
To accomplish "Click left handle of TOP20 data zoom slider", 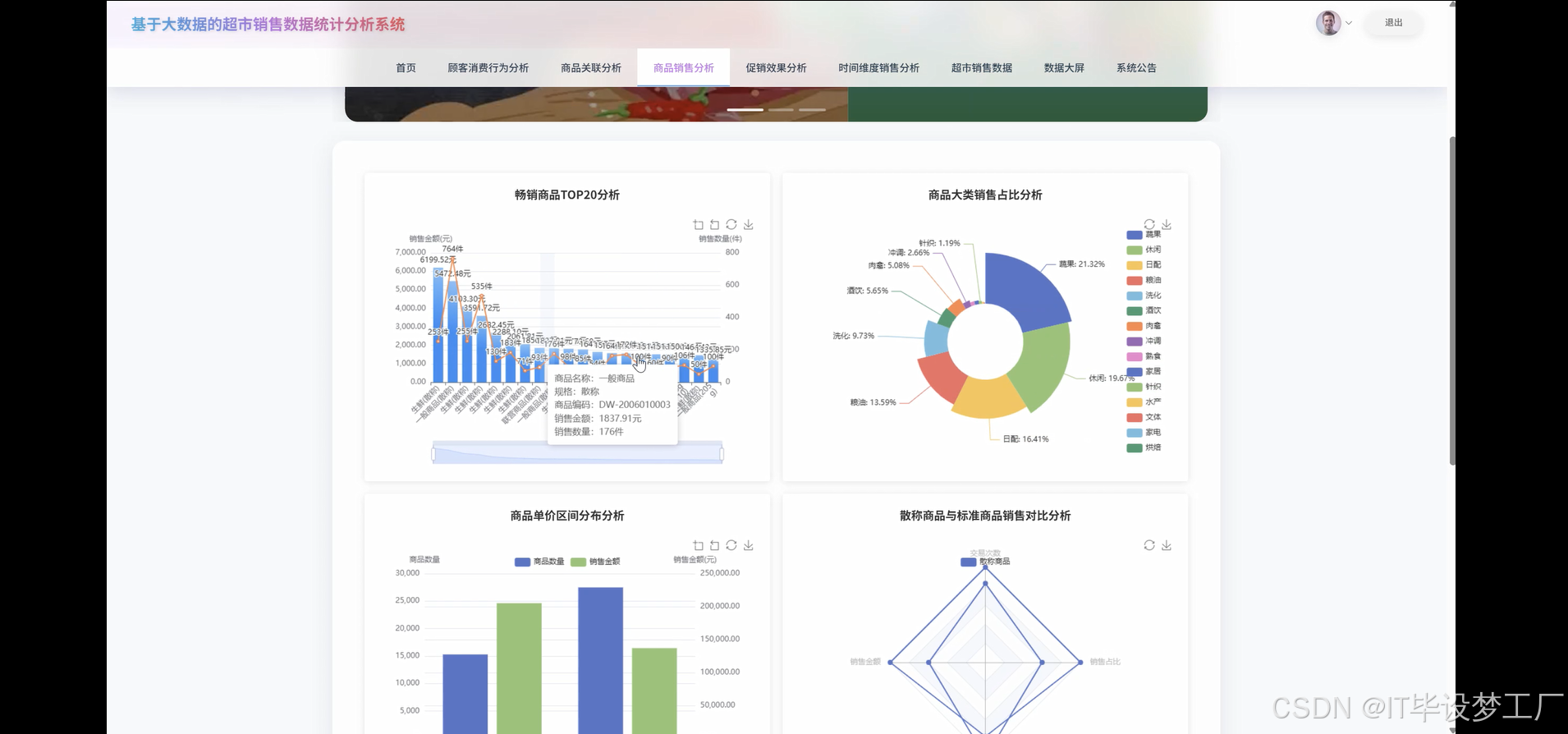I will point(433,454).
